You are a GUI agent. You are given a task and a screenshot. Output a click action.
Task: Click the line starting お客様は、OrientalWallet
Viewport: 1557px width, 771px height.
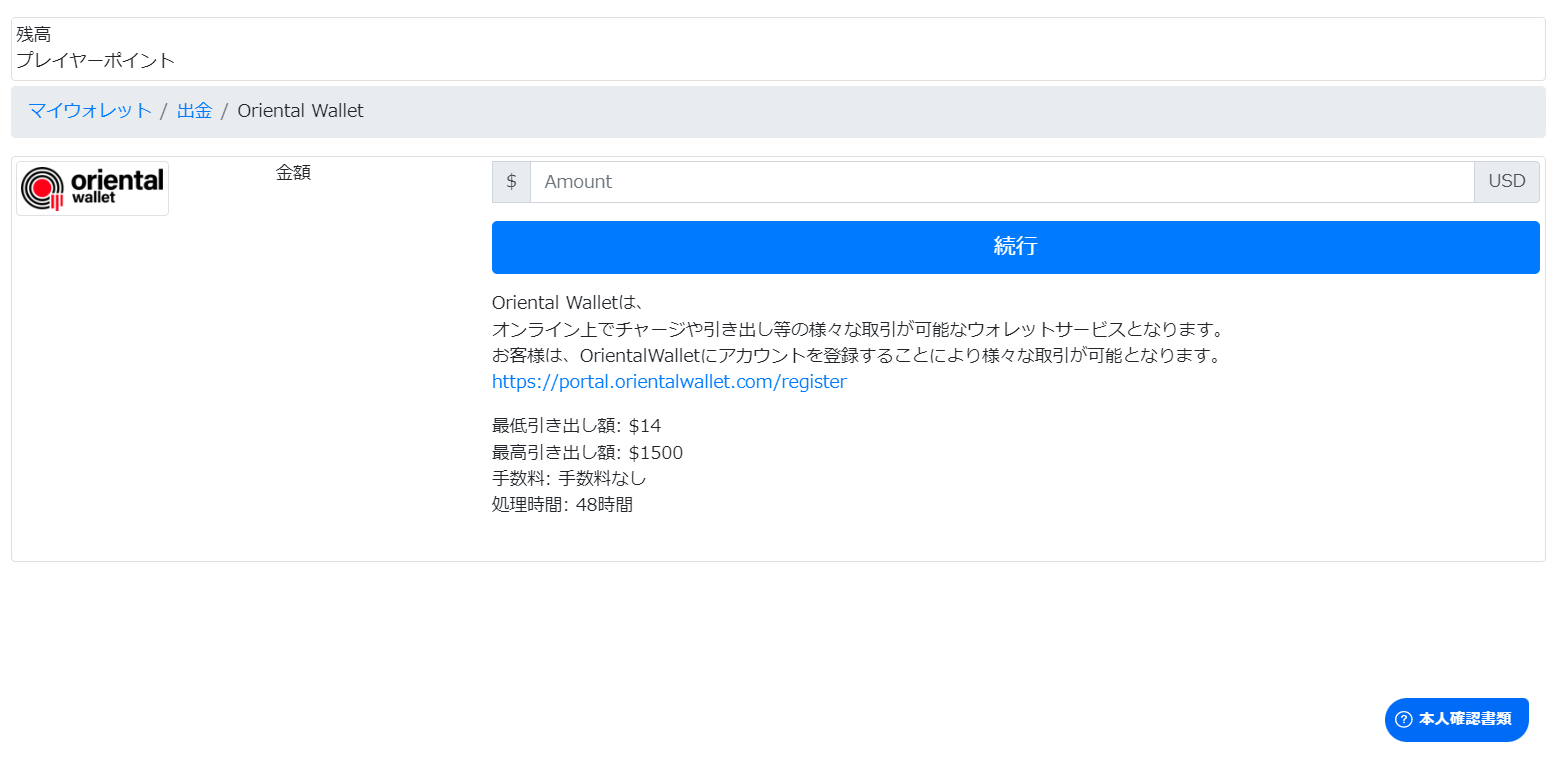857,356
